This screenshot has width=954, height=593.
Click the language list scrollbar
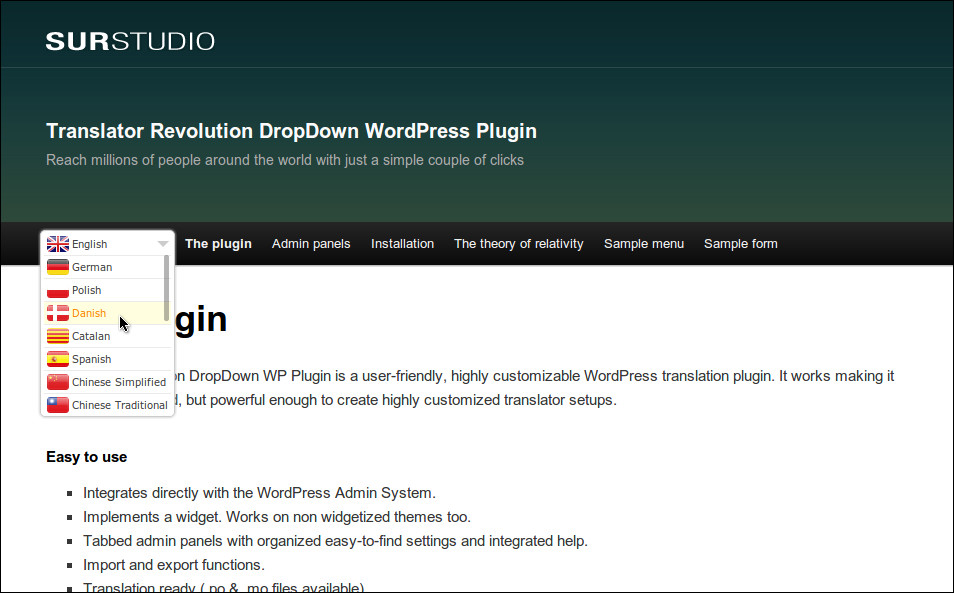[x=166, y=287]
